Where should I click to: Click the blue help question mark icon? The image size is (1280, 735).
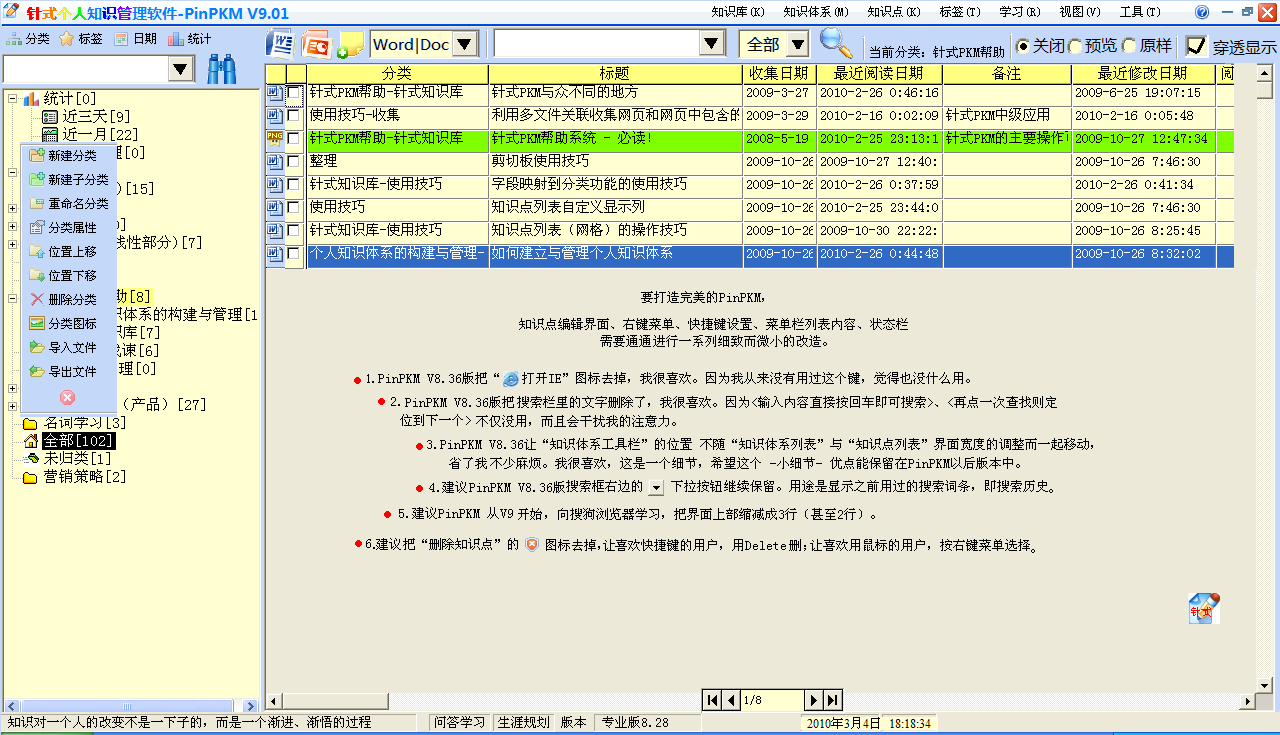click(1202, 12)
